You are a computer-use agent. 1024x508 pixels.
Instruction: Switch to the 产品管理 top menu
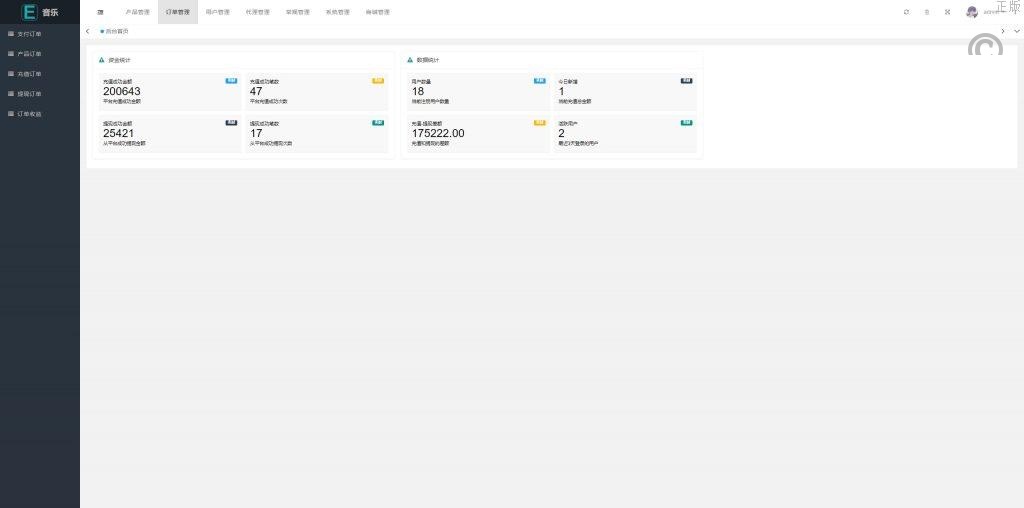(x=137, y=12)
